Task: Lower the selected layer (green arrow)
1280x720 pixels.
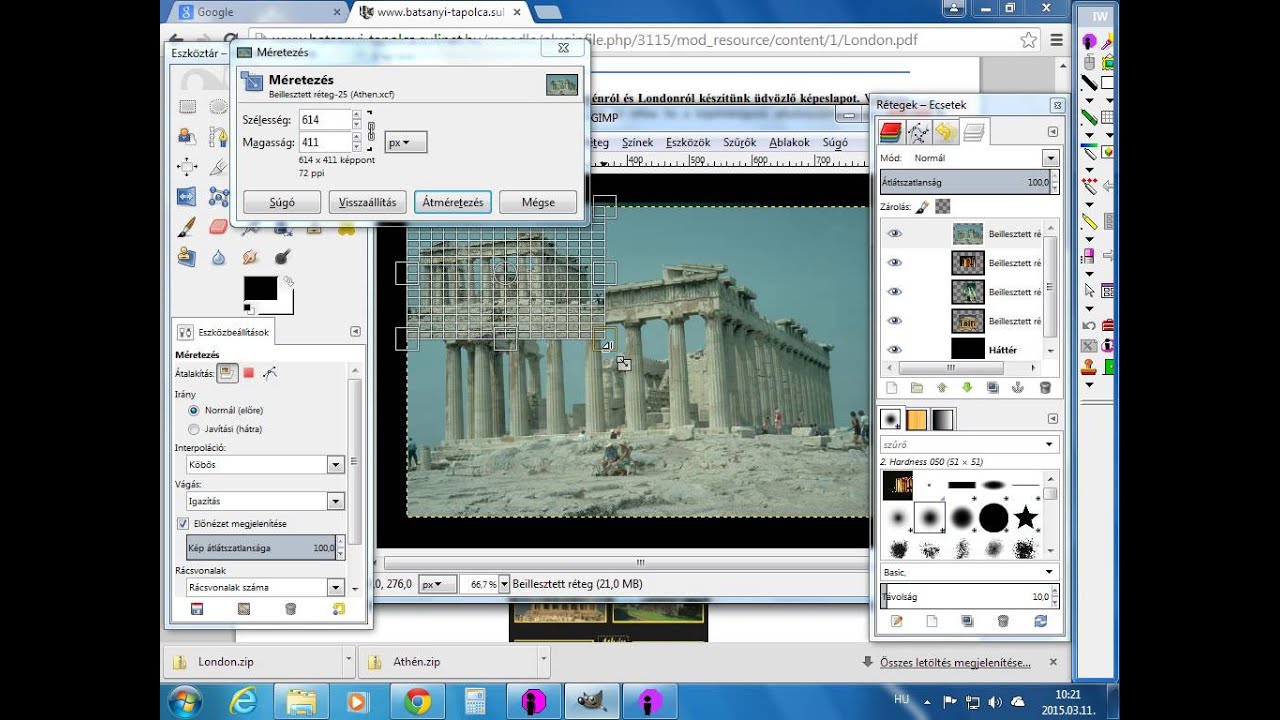Action: click(967, 387)
